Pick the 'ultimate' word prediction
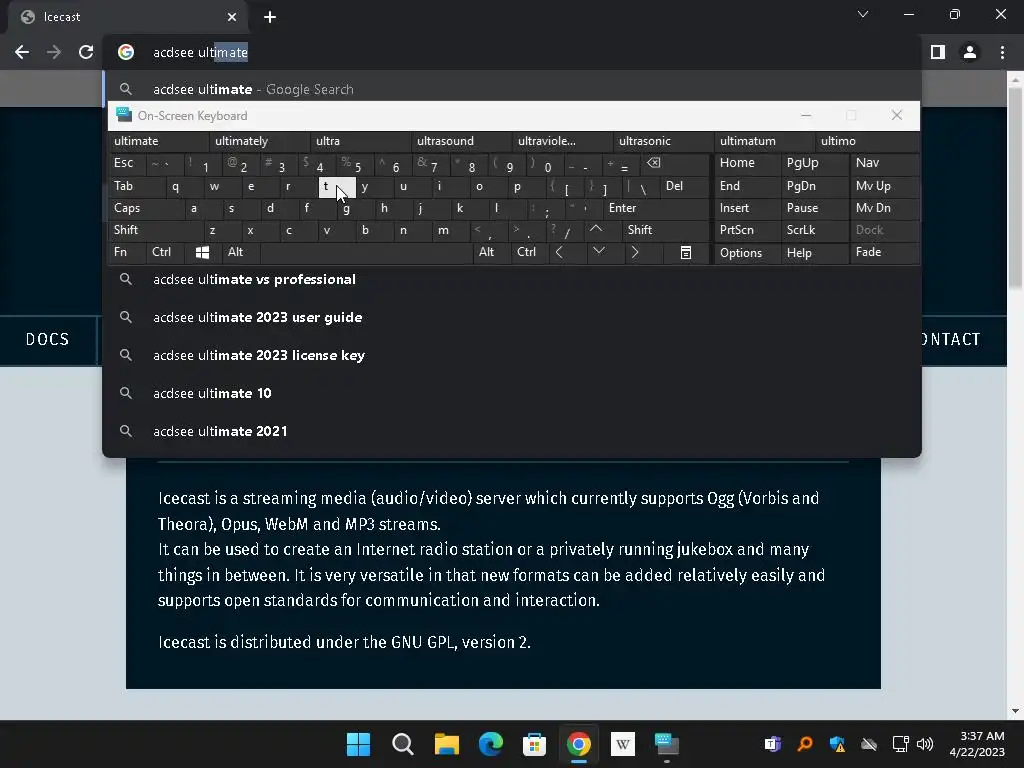The width and height of the screenshot is (1024, 768). click(158, 141)
